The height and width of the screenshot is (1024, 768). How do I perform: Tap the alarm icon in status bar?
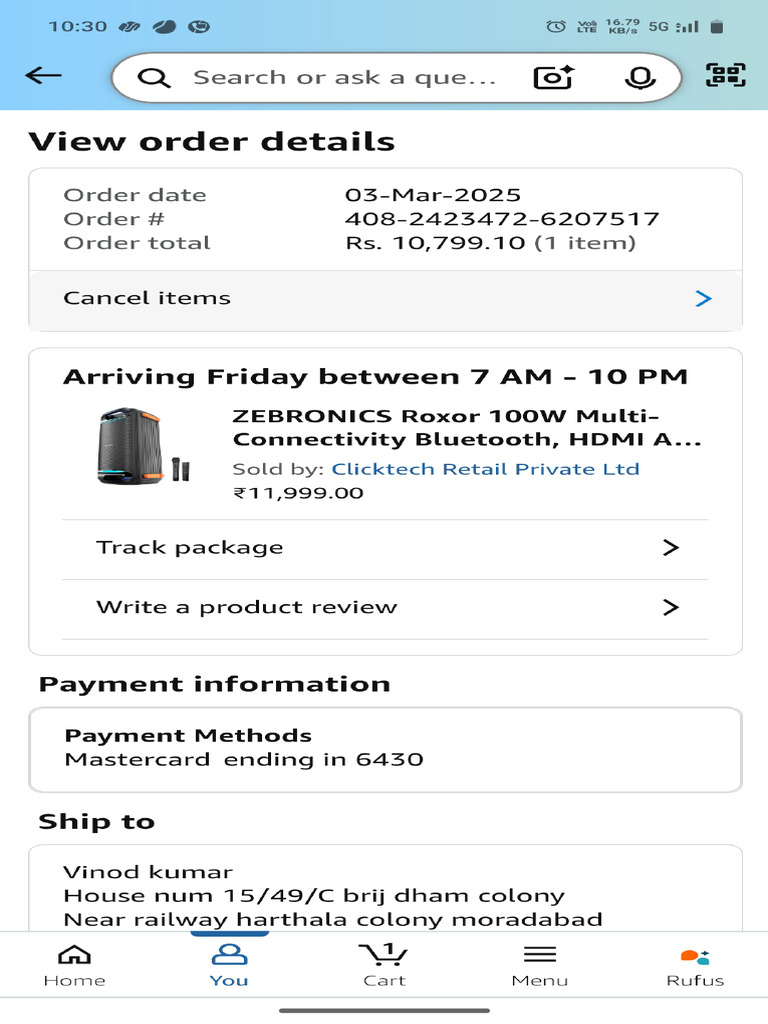click(x=556, y=27)
